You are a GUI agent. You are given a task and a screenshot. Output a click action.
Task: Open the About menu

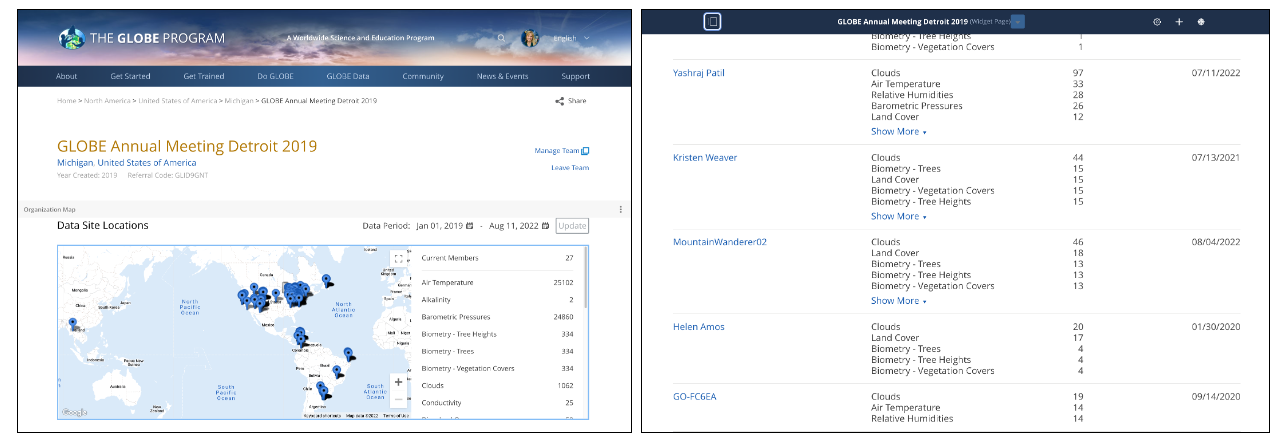[x=67, y=76]
